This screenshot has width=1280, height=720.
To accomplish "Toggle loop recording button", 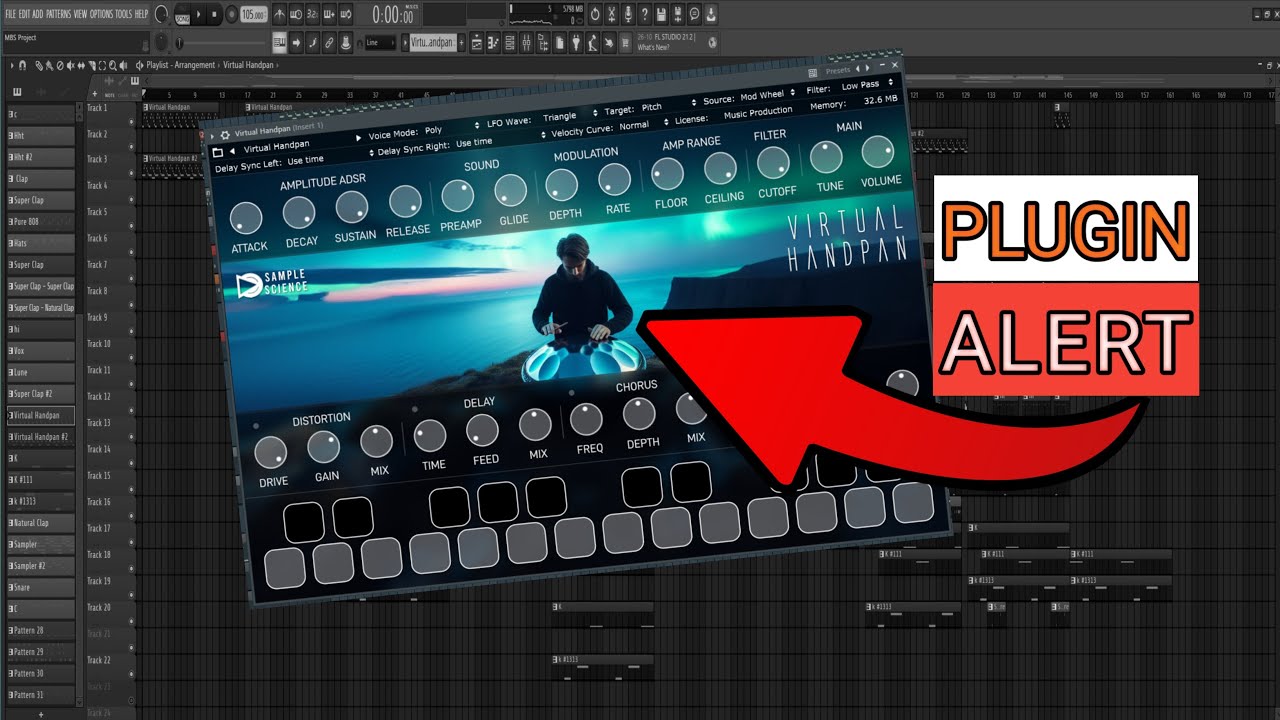I will (x=345, y=14).
